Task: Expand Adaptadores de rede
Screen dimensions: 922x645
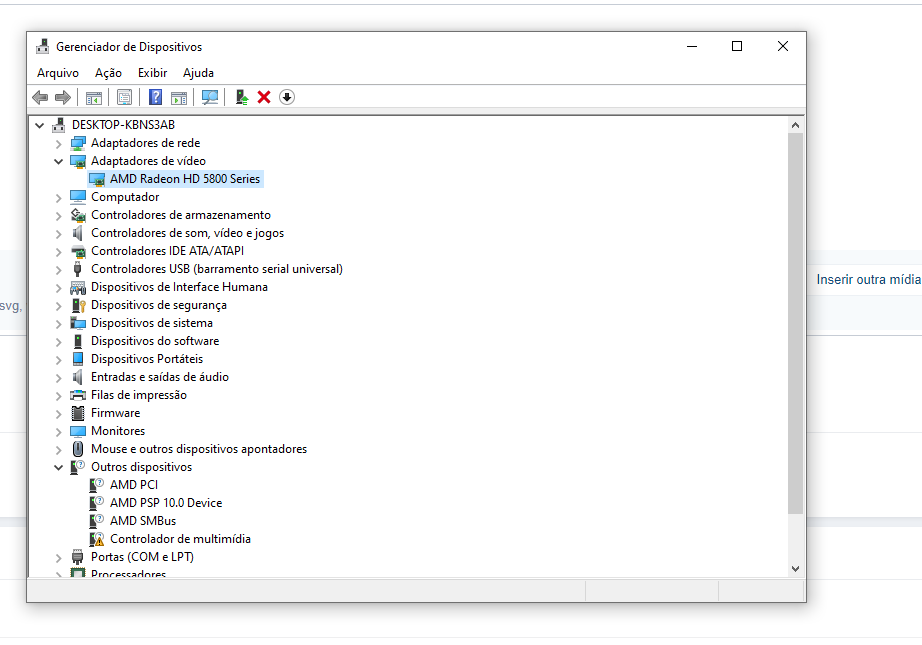Action: click(x=58, y=143)
